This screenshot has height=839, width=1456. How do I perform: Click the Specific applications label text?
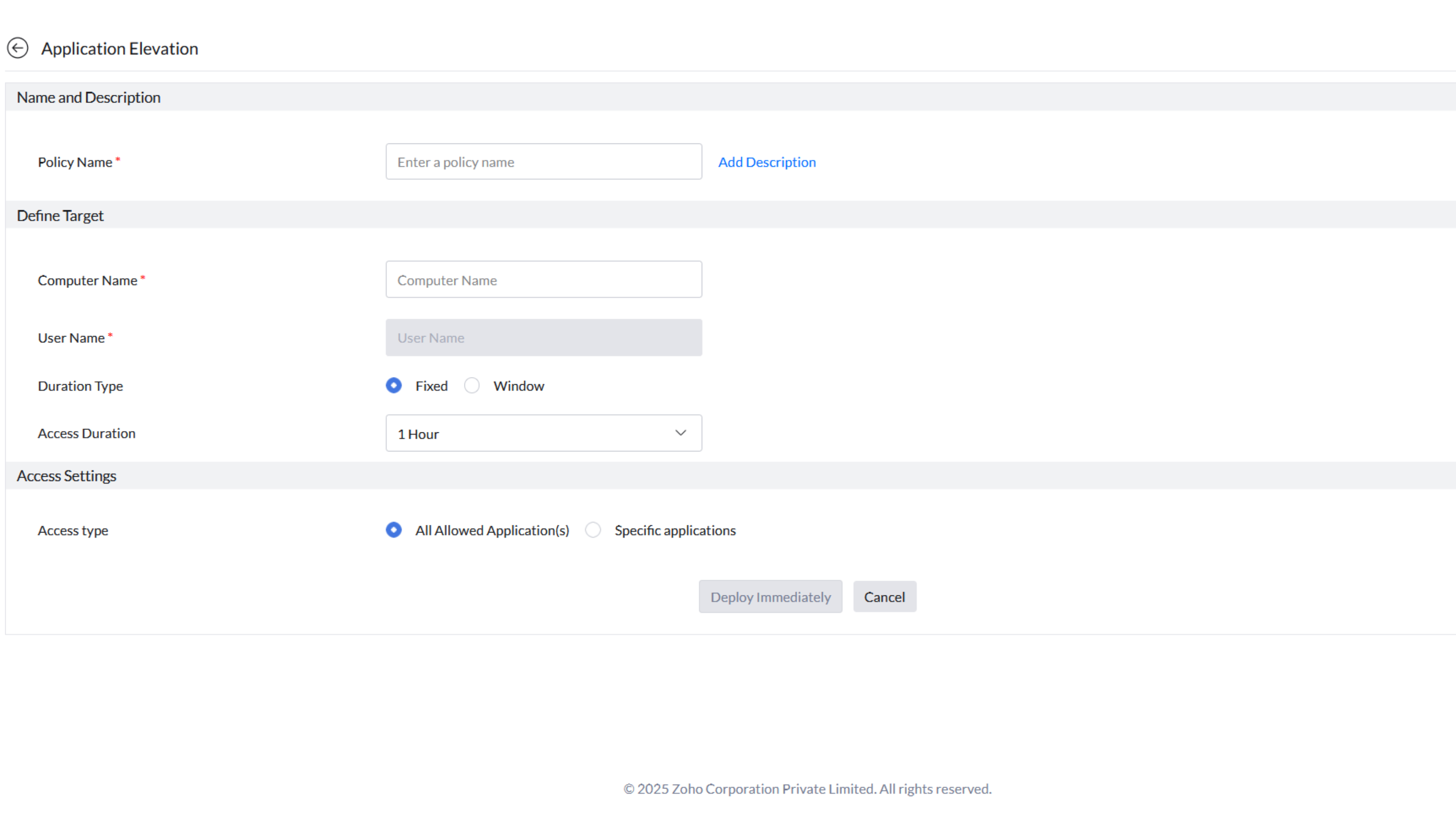coord(675,531)
